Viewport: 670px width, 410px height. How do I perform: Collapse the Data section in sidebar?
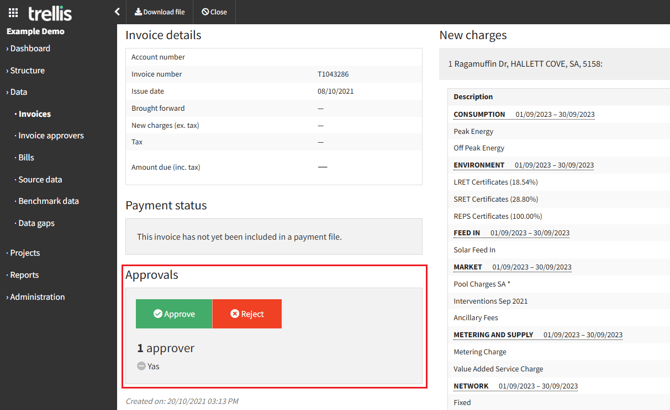18,92
